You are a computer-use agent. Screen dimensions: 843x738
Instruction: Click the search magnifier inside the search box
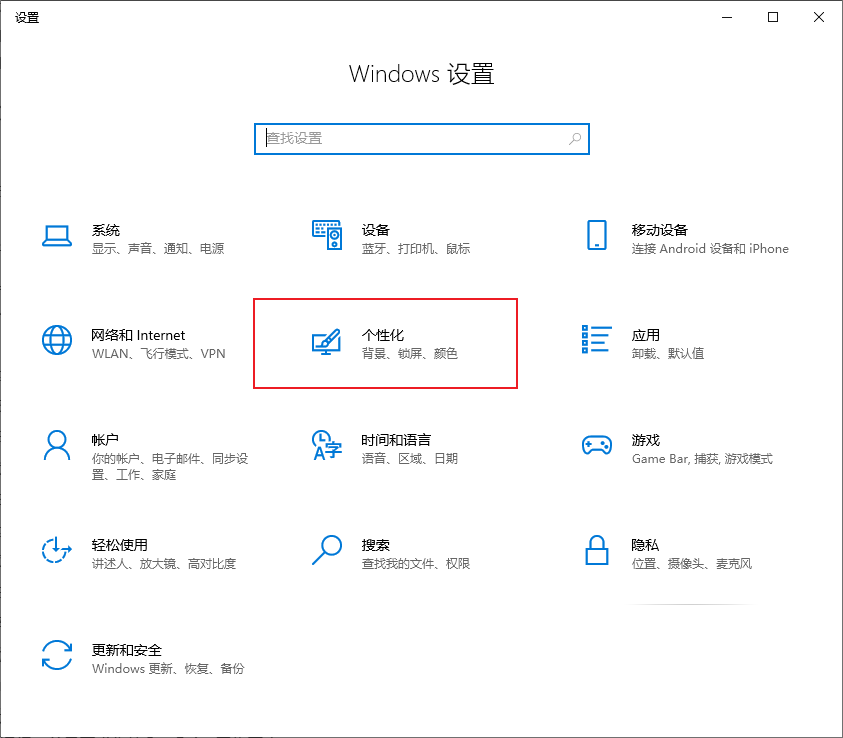575,139
